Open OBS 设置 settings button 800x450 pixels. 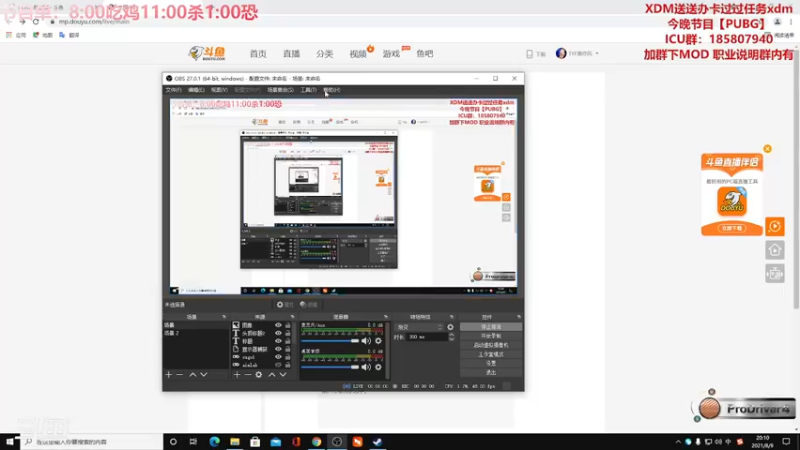[x=491, y=363]
